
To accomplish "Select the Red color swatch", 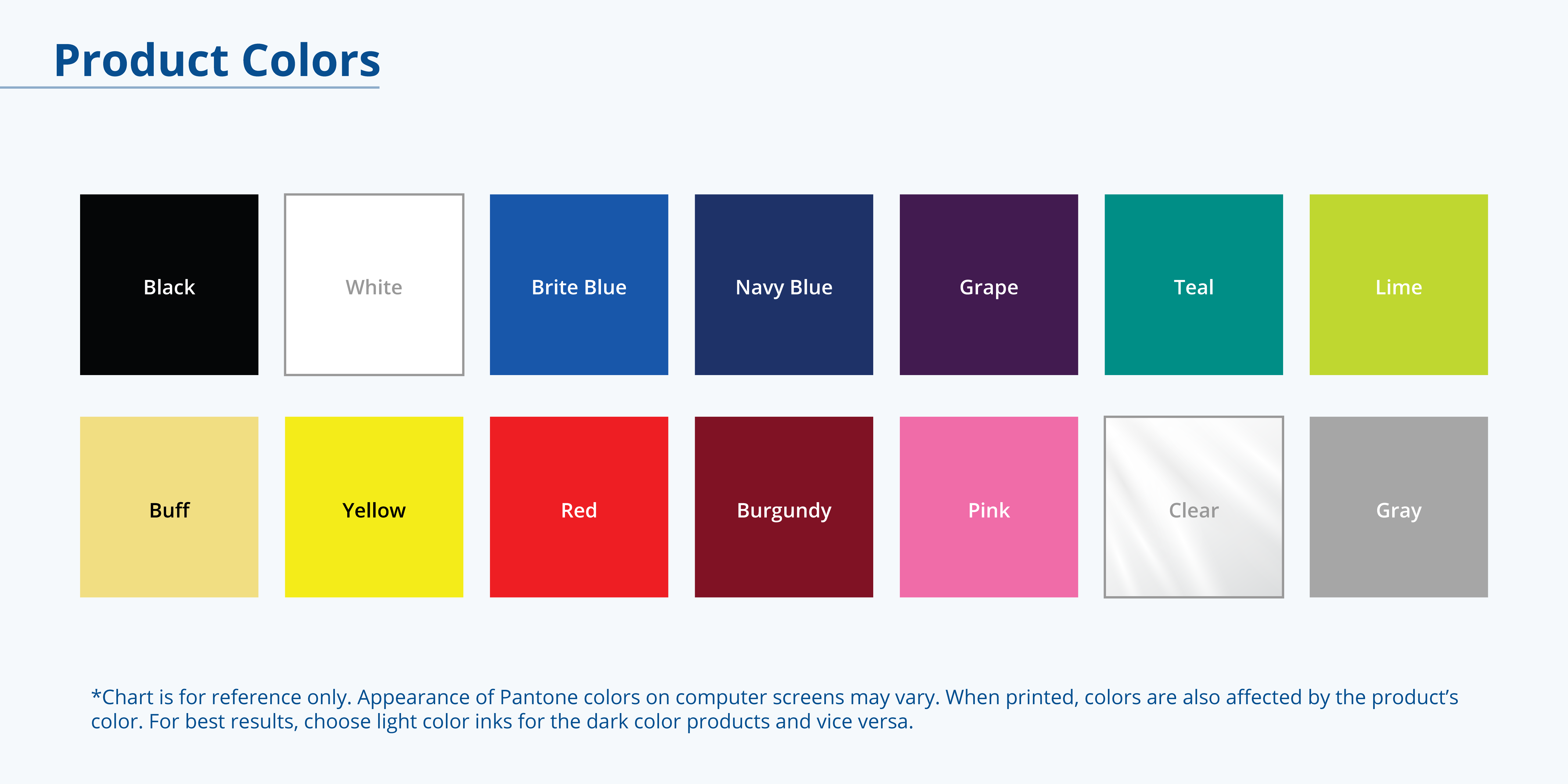I will point(579,506).
